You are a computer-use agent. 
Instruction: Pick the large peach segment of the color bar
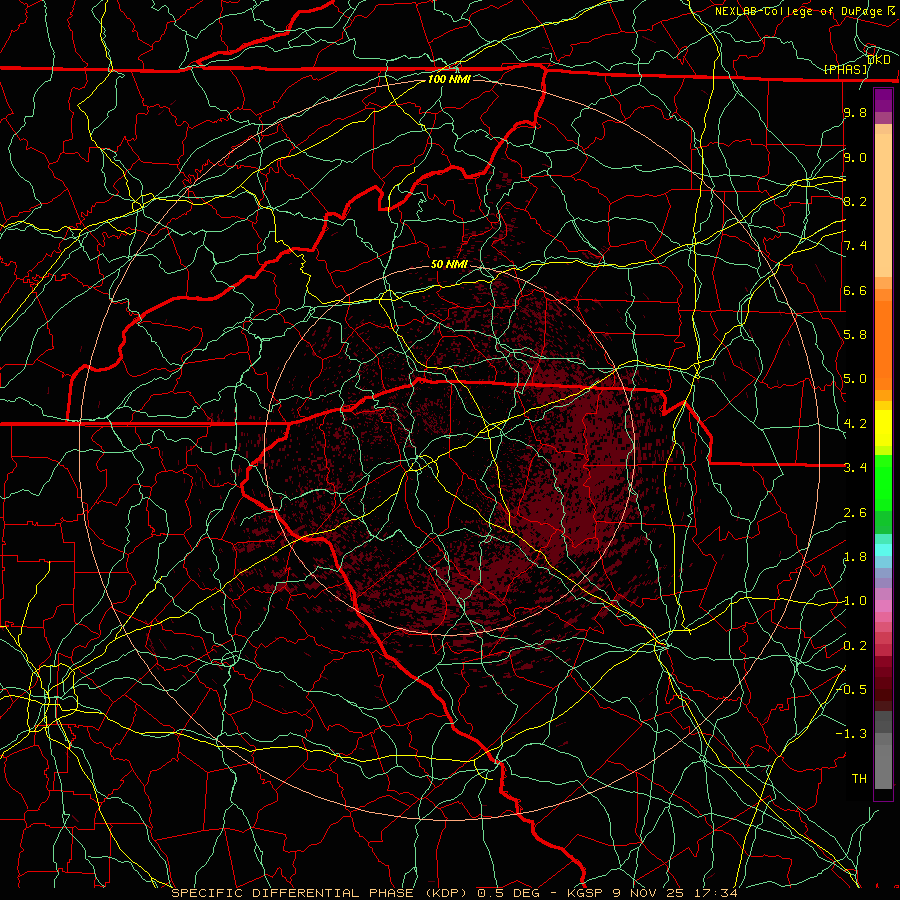point(883,205)
